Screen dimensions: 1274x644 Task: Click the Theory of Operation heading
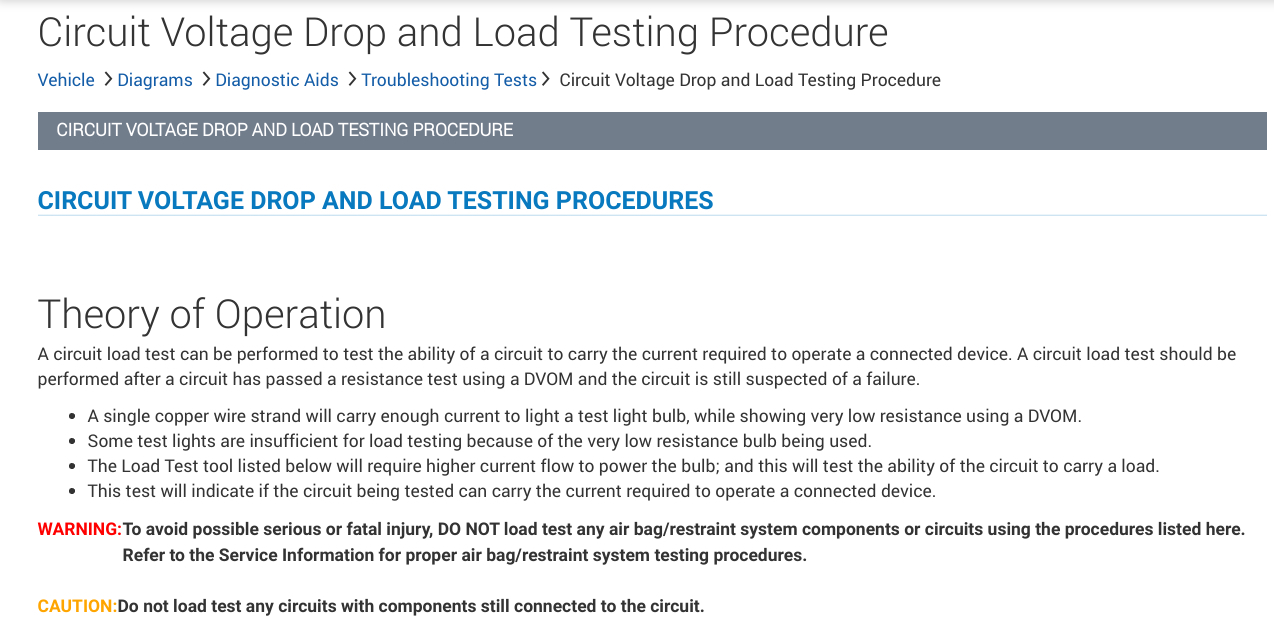click(x=212, y=314)
